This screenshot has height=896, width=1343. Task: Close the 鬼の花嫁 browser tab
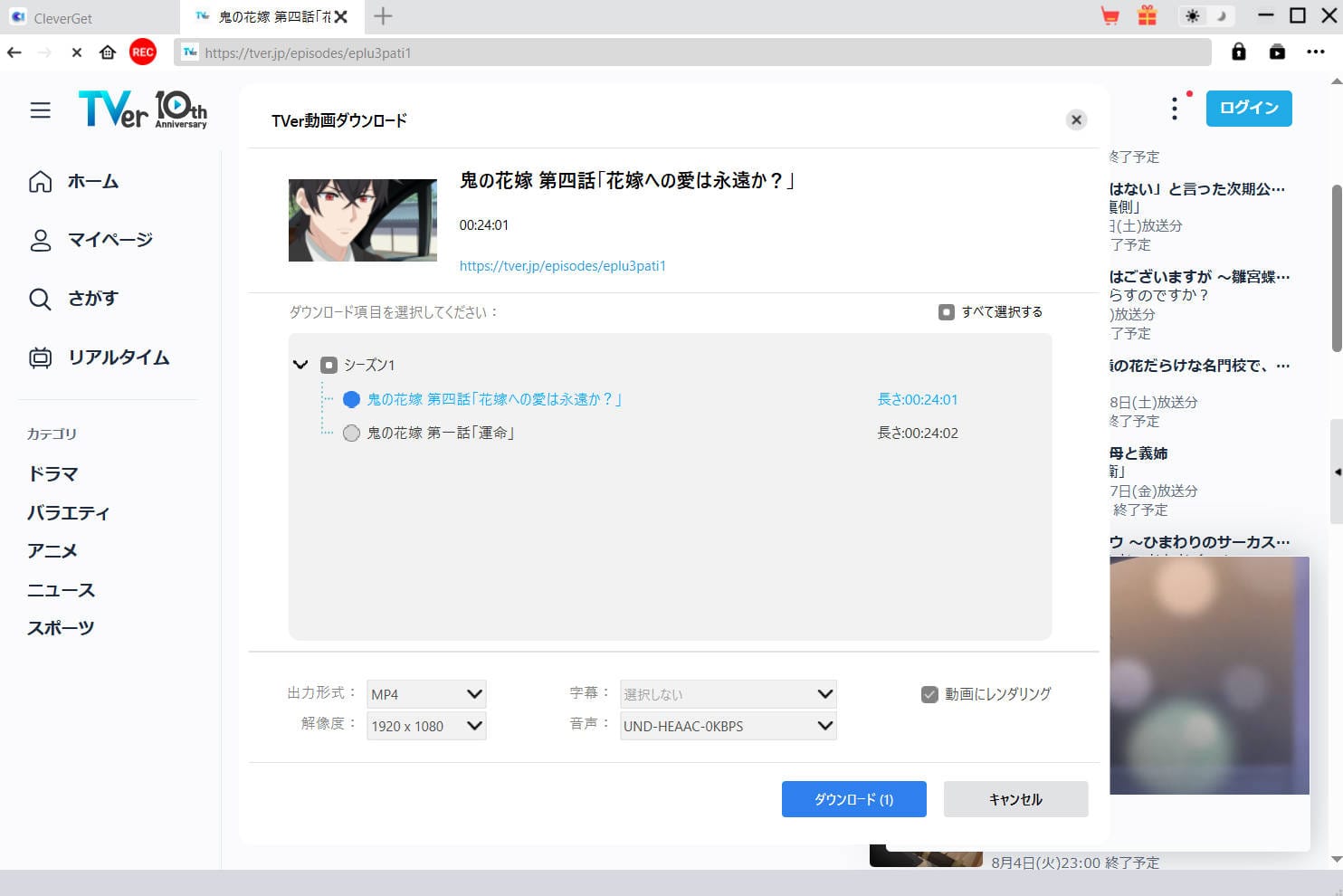coord(341,16)
